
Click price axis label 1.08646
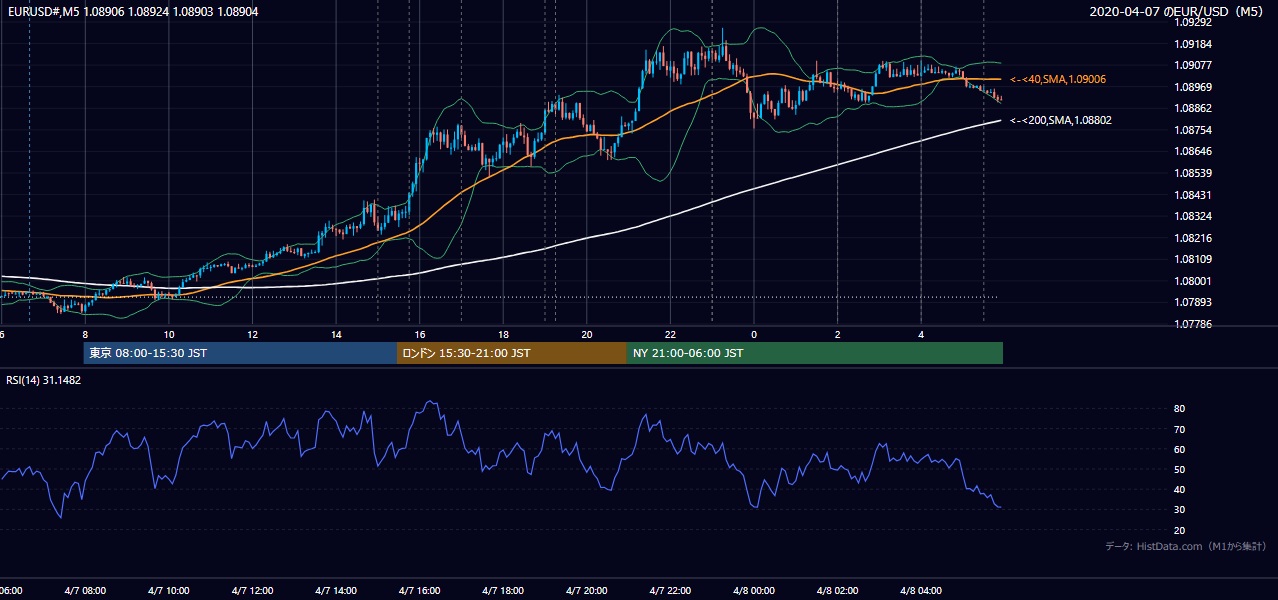point(1193,151)
